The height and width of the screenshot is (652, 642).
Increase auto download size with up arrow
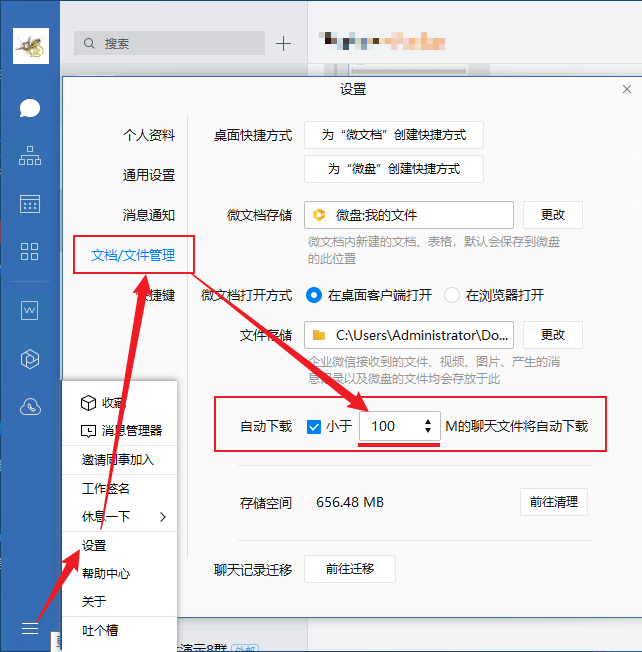pyautogui.click(x=428, y=422)
